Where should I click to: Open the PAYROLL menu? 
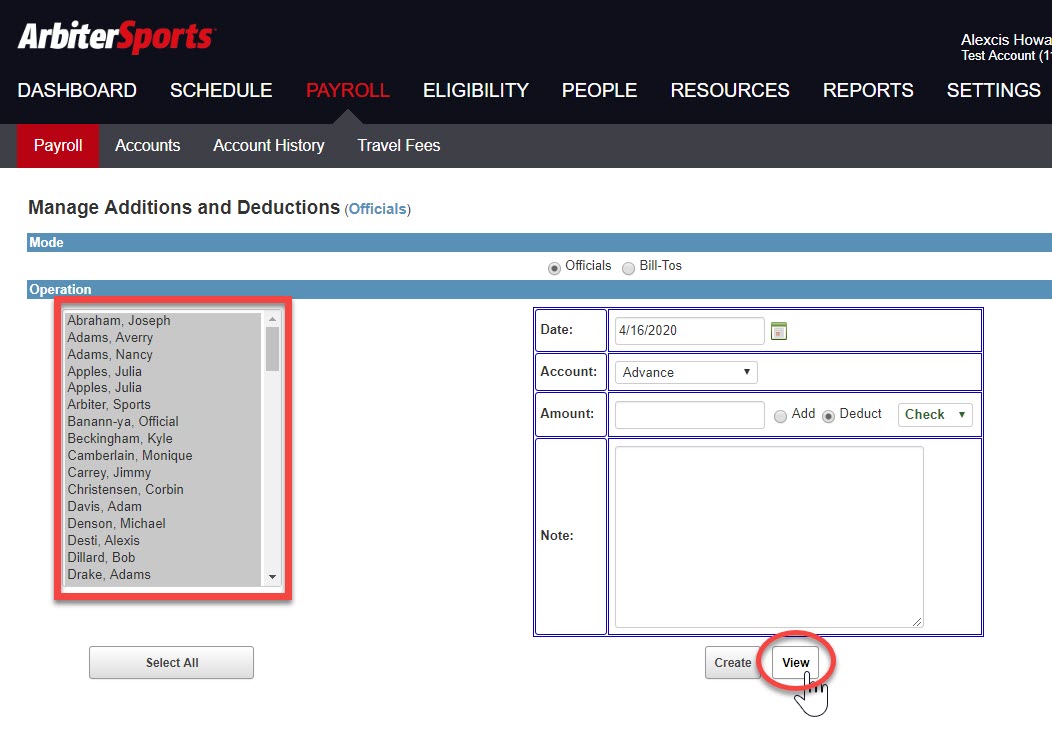[348, 90]
